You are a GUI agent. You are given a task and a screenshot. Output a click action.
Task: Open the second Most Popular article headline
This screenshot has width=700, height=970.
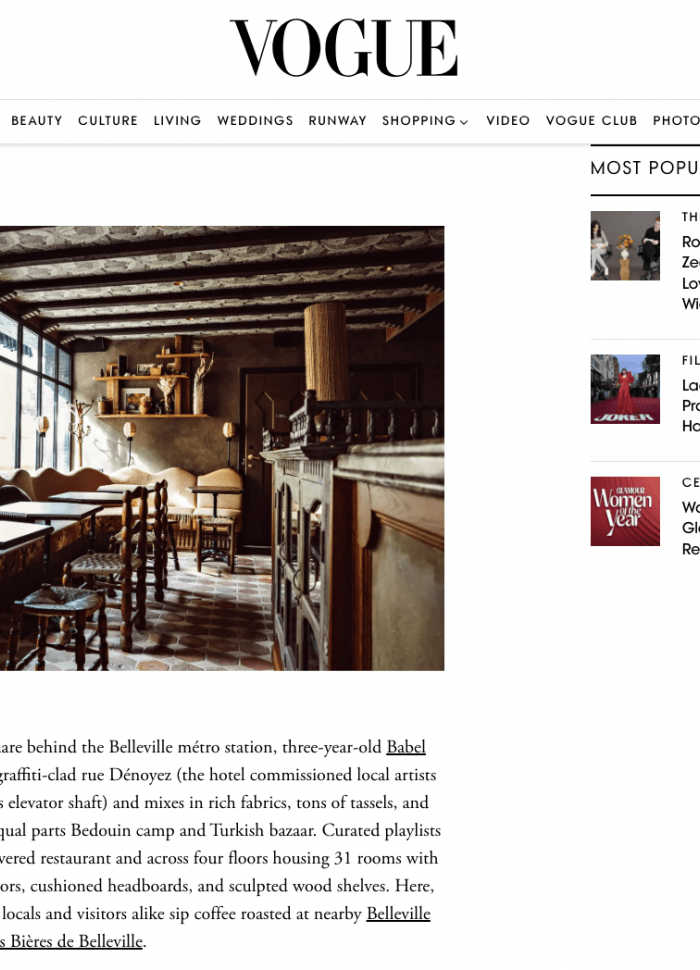coord(691,405)
